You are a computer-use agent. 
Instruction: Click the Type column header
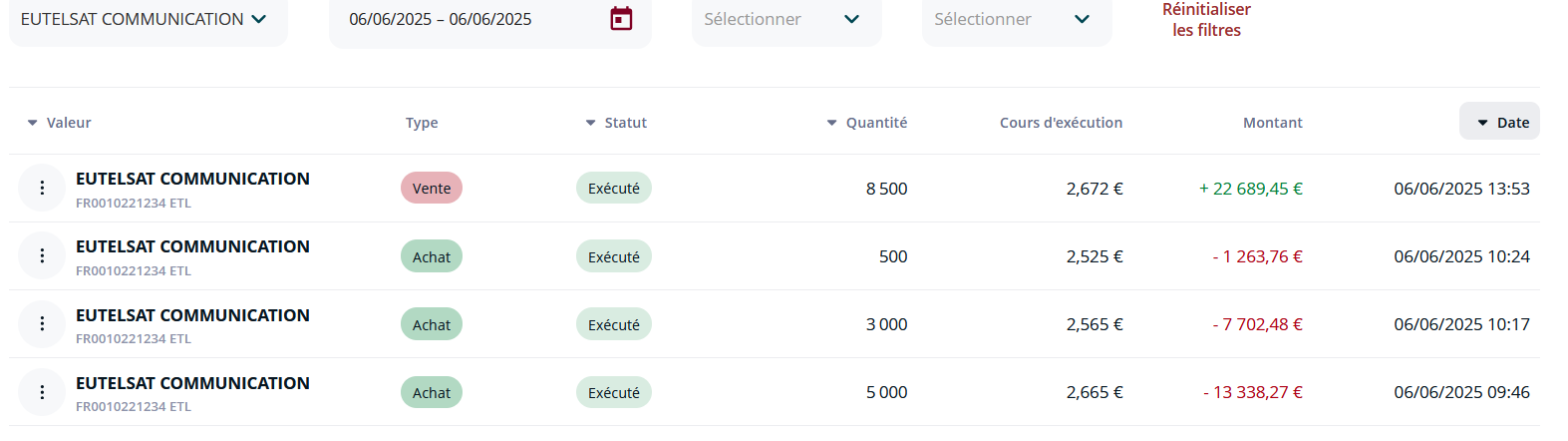pos(422,123)
